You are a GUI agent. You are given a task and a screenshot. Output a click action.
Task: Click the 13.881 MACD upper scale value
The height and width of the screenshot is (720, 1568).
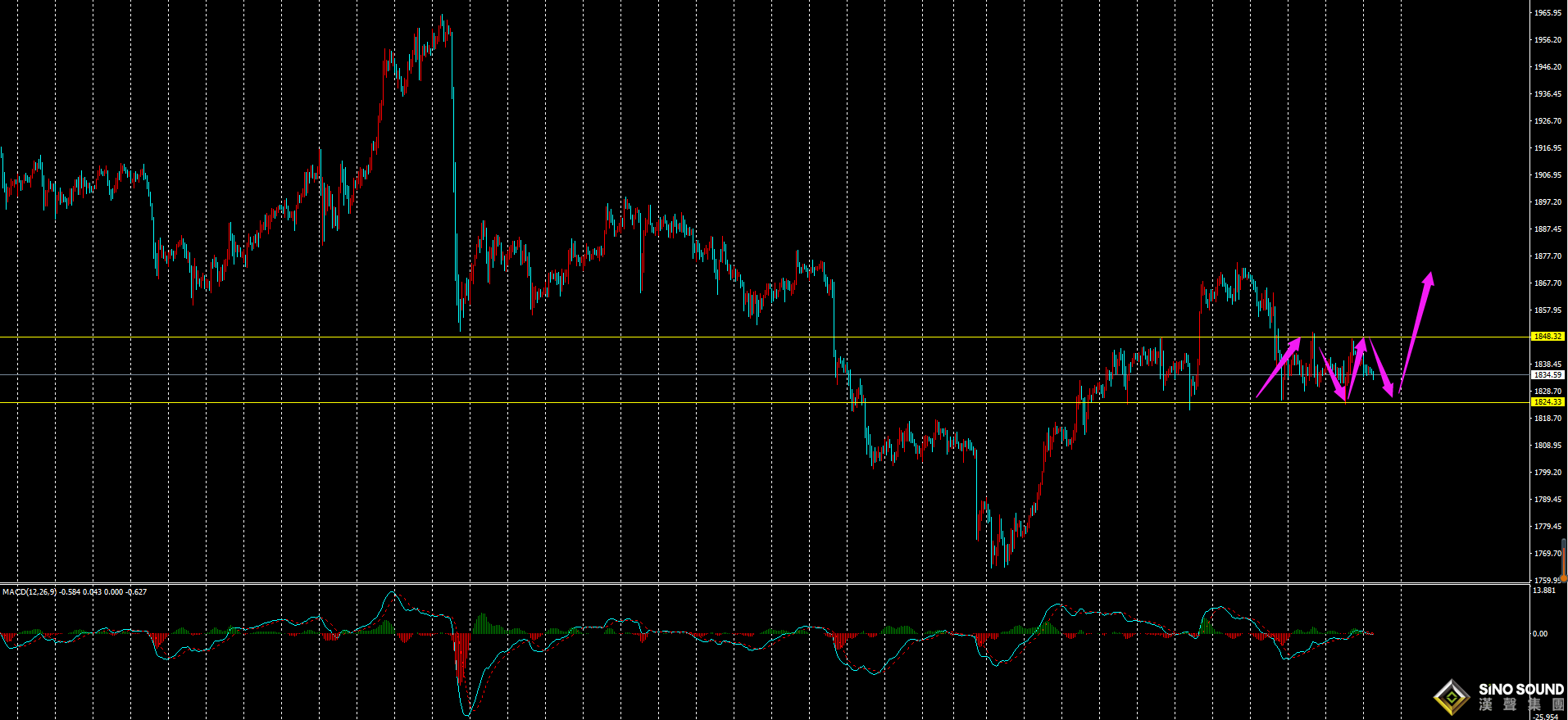tap(1543, 591)
